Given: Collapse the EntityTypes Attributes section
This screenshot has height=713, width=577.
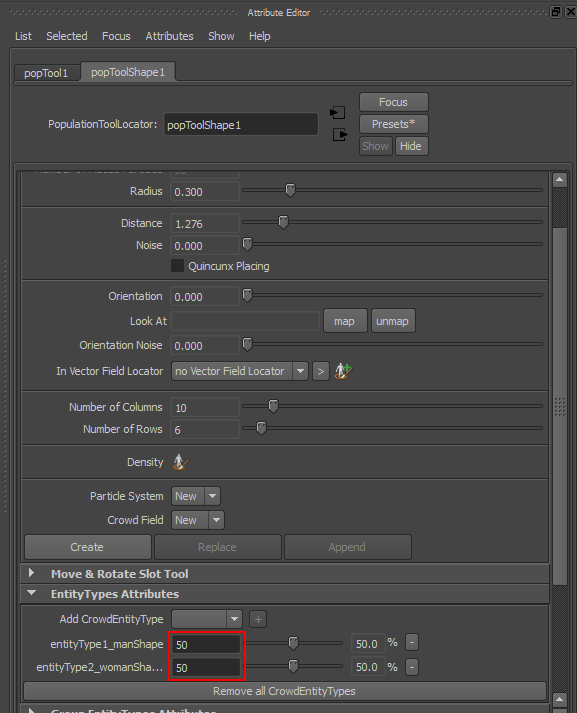Looking at the screenshot, I should pos(31,593).
